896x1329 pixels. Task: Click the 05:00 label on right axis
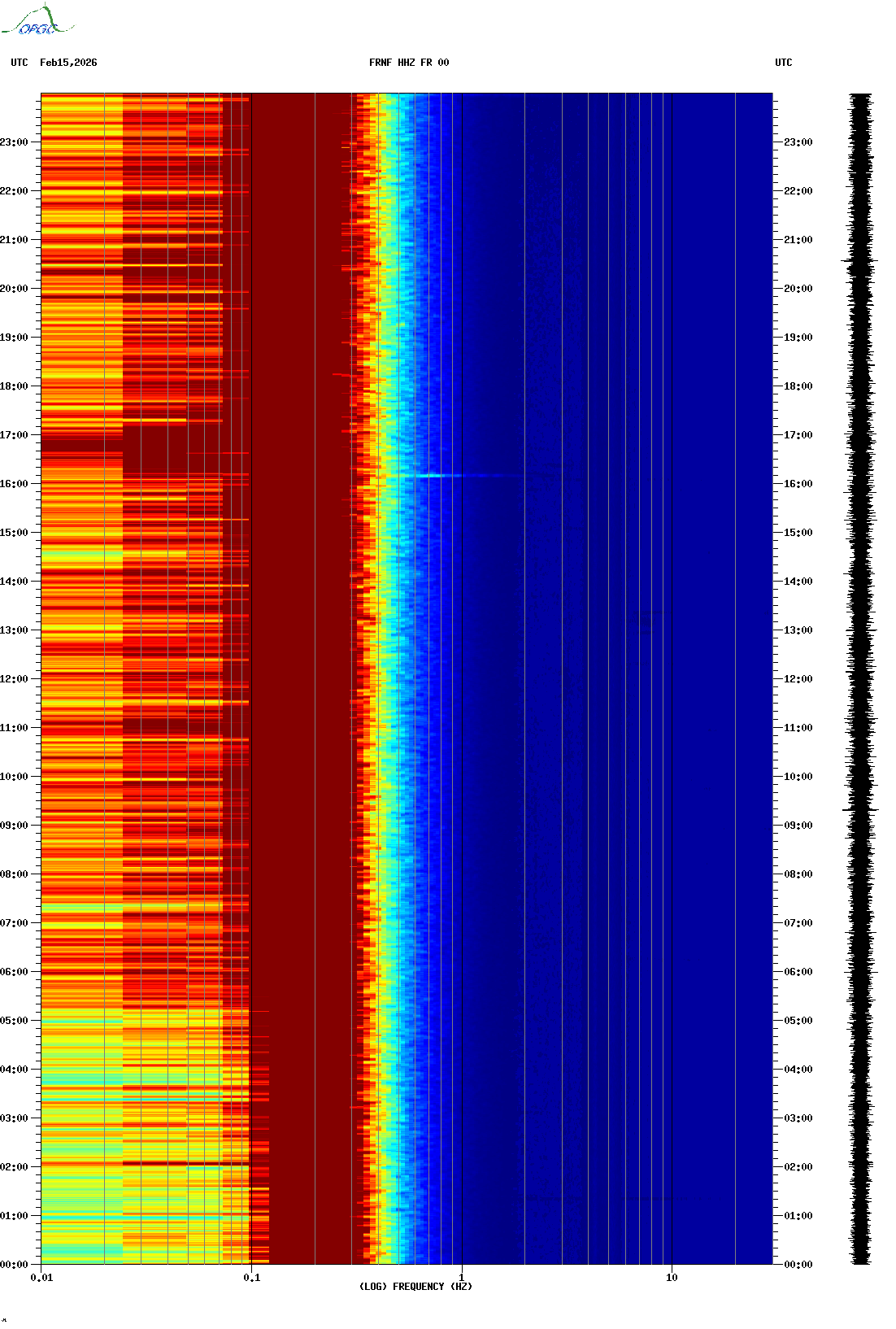[x=798, y=1021]
